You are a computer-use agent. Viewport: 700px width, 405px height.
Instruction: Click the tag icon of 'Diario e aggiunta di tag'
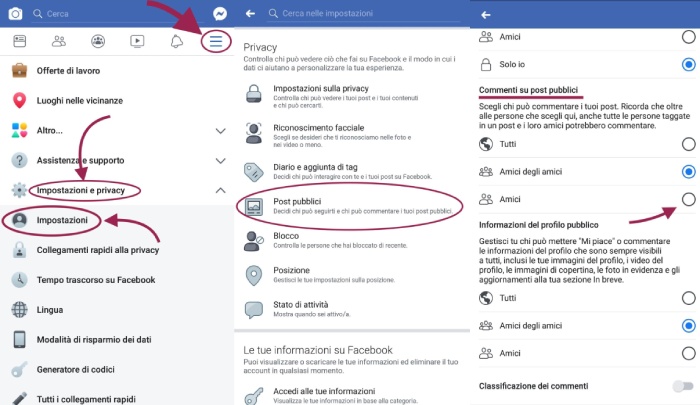pyautogui.click(x=254, y=172)
